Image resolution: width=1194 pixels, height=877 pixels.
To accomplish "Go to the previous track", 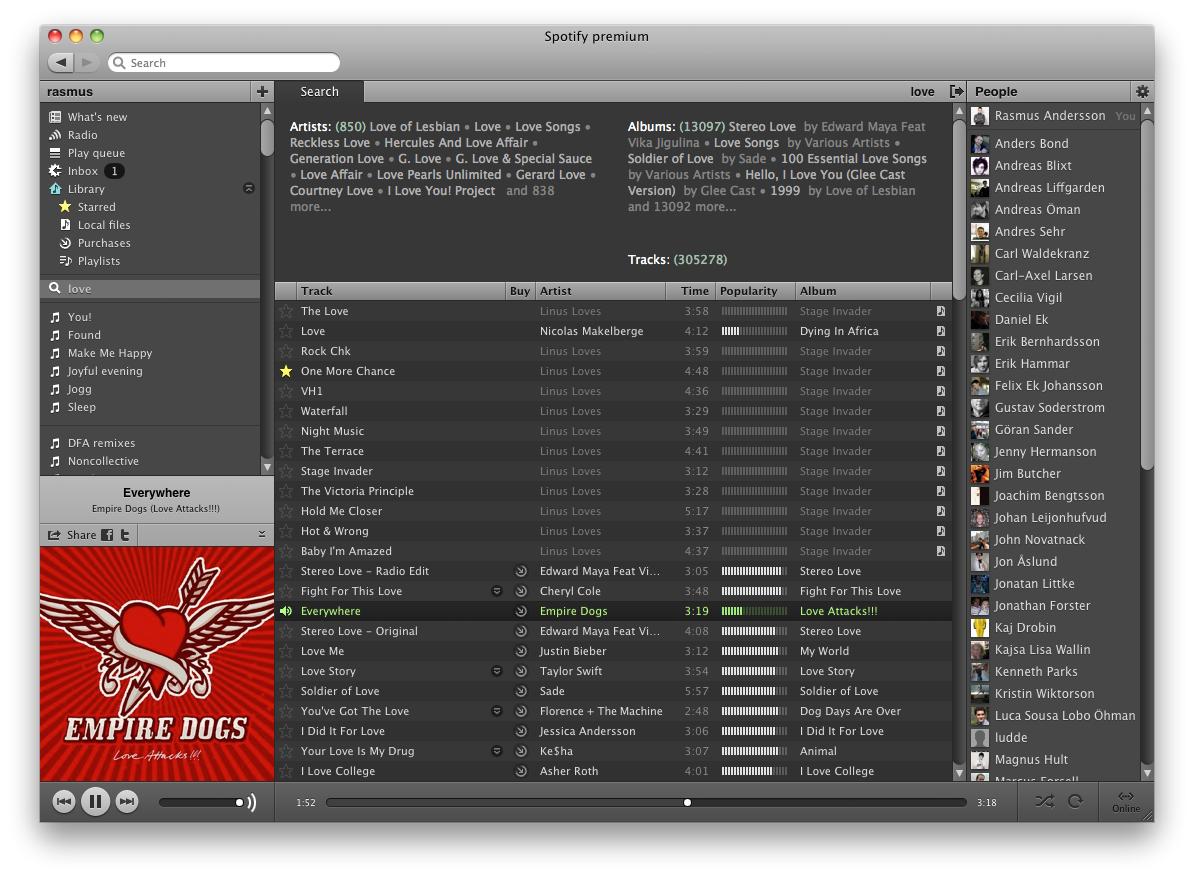I will [x=63, y=801].
